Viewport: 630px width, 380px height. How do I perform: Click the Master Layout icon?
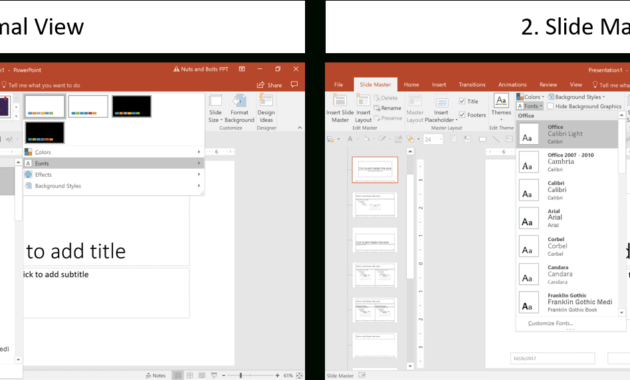pos(415,101)
